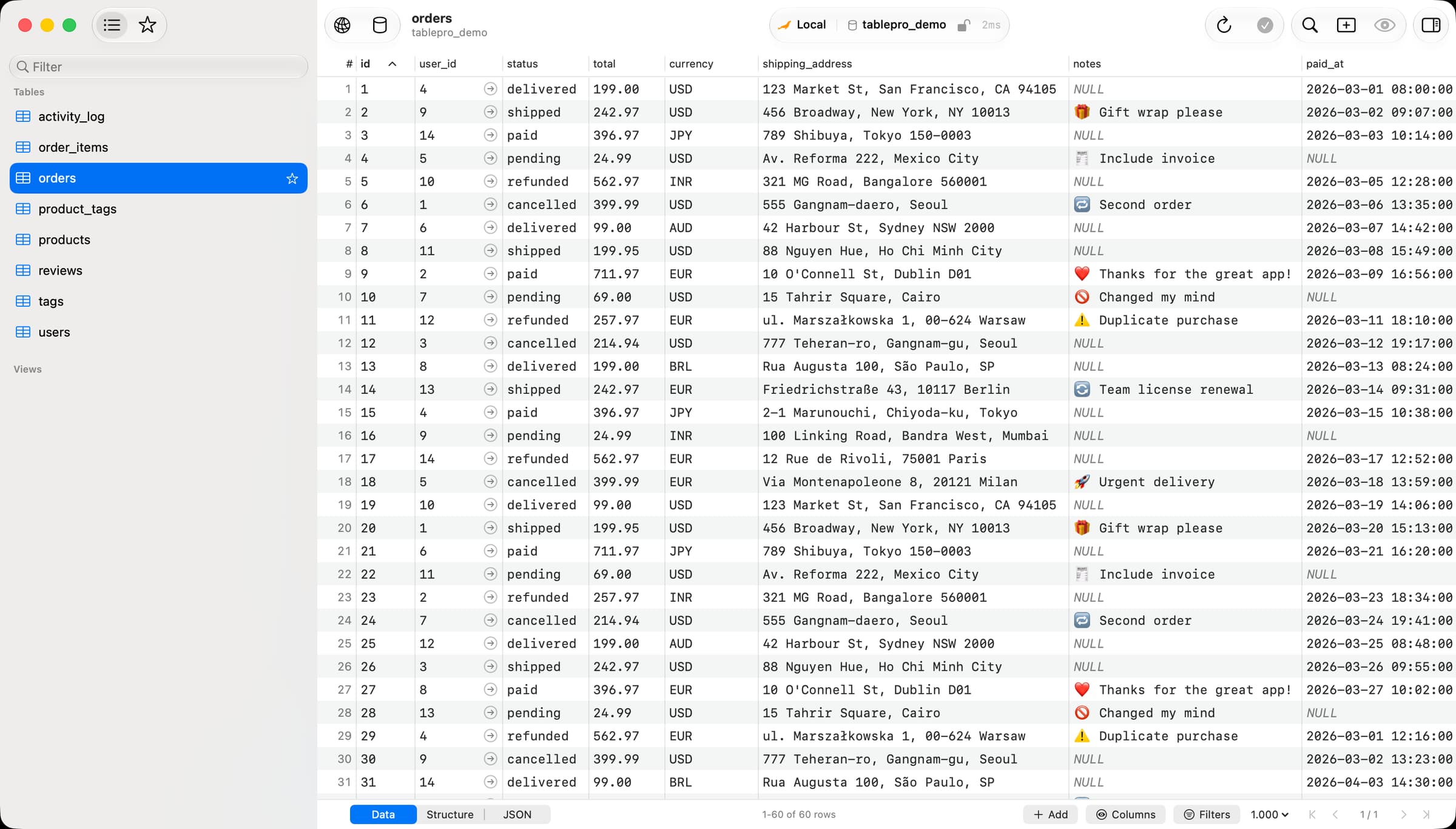This screenshot has width=1456, height=829.
Task: Click the tablepro_demo database selector
Action: [x=897, y=25]
